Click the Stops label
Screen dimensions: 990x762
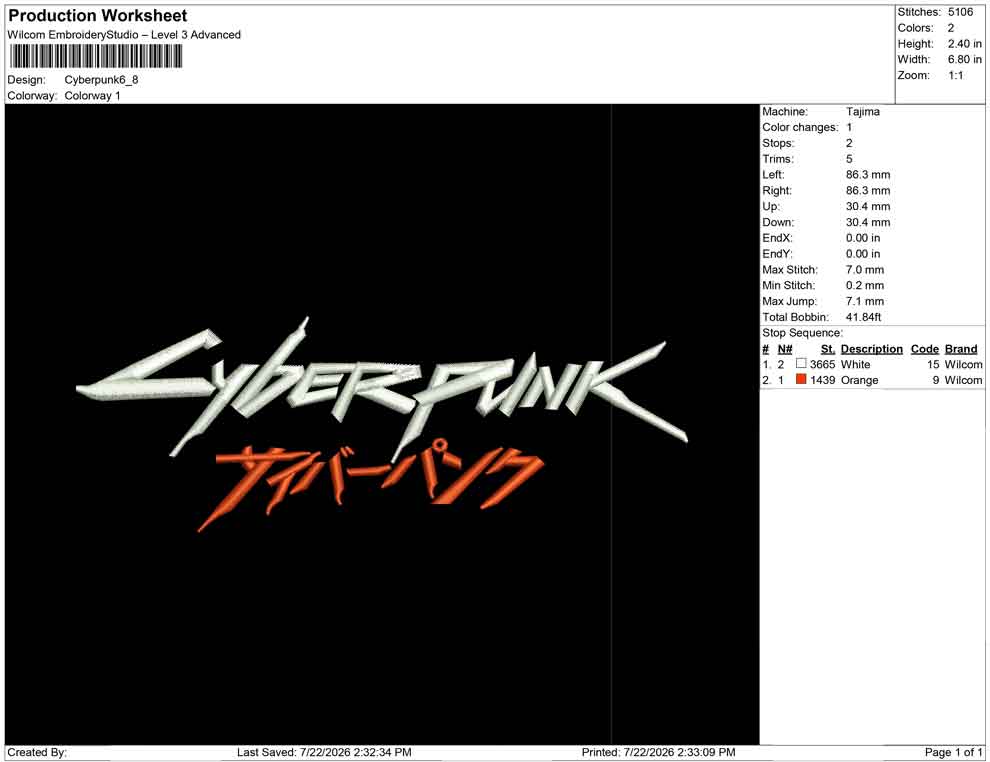778,143
